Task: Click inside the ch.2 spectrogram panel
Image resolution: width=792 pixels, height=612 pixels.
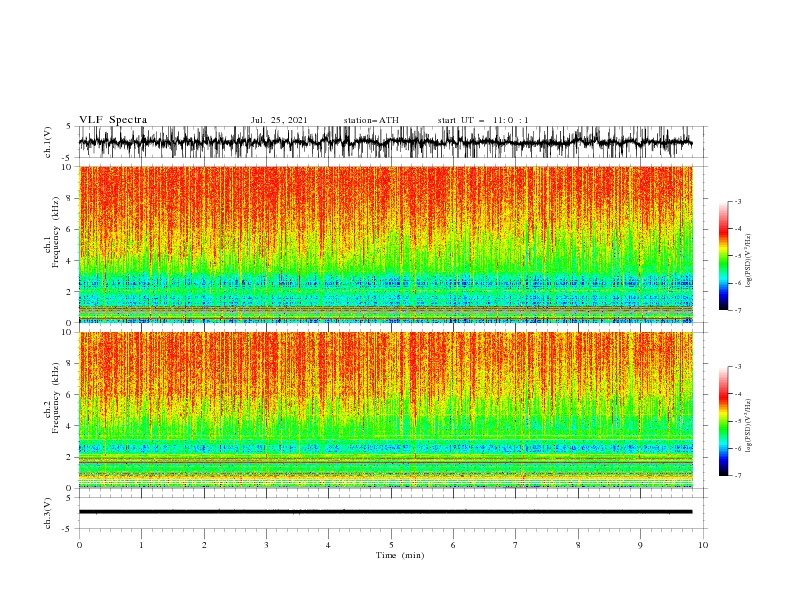Action: [x=385, y=410]
